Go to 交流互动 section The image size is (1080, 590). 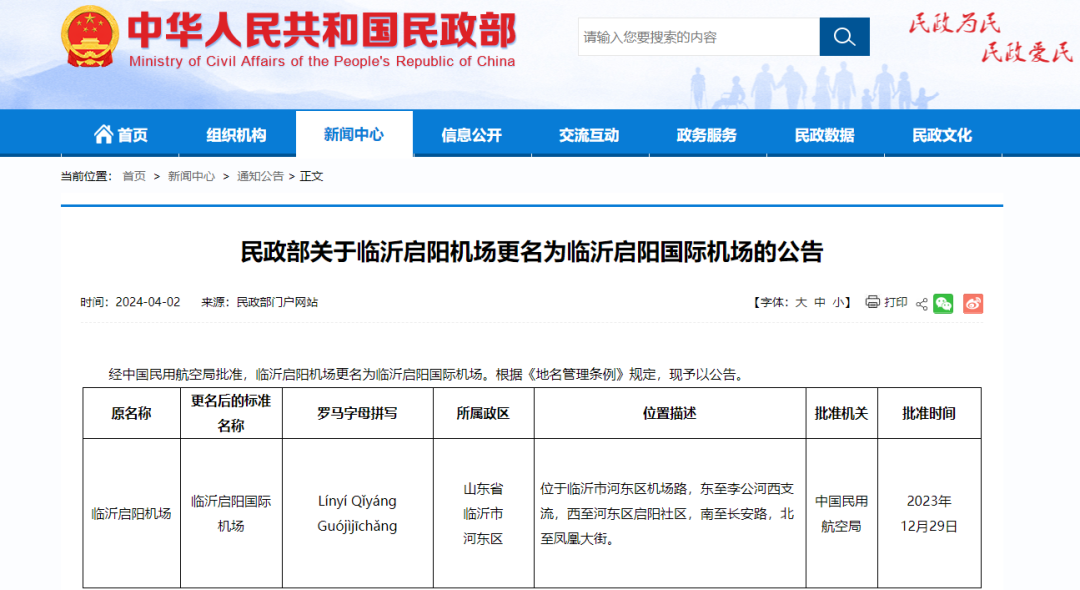(589, 135)
